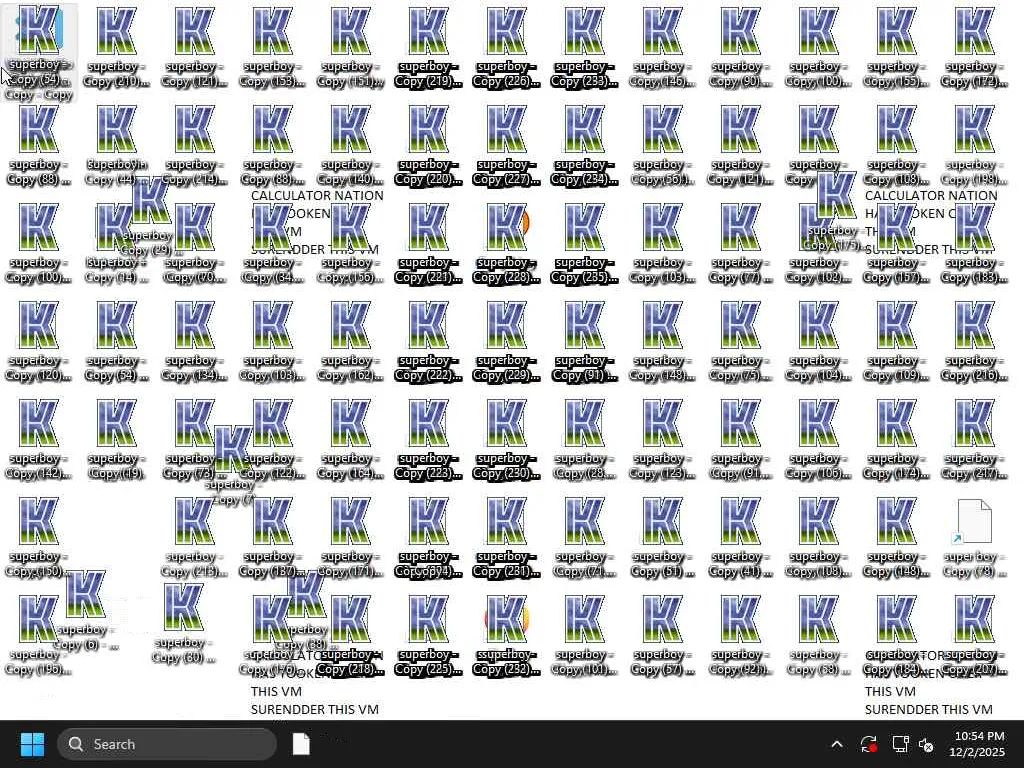Screen dimensions: 1024x768
Task: Select the superboy - Copy (153) desktop icon
Action: 272,47
